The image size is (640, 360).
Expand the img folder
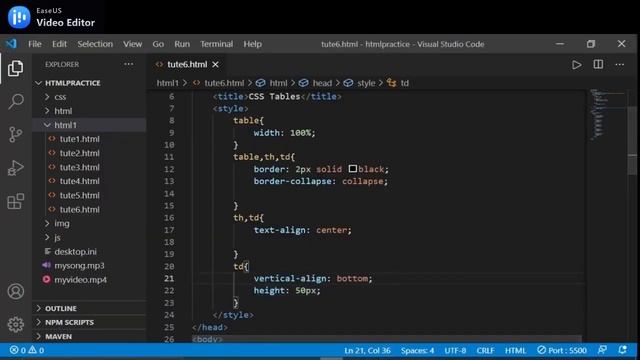pos(62,223)
